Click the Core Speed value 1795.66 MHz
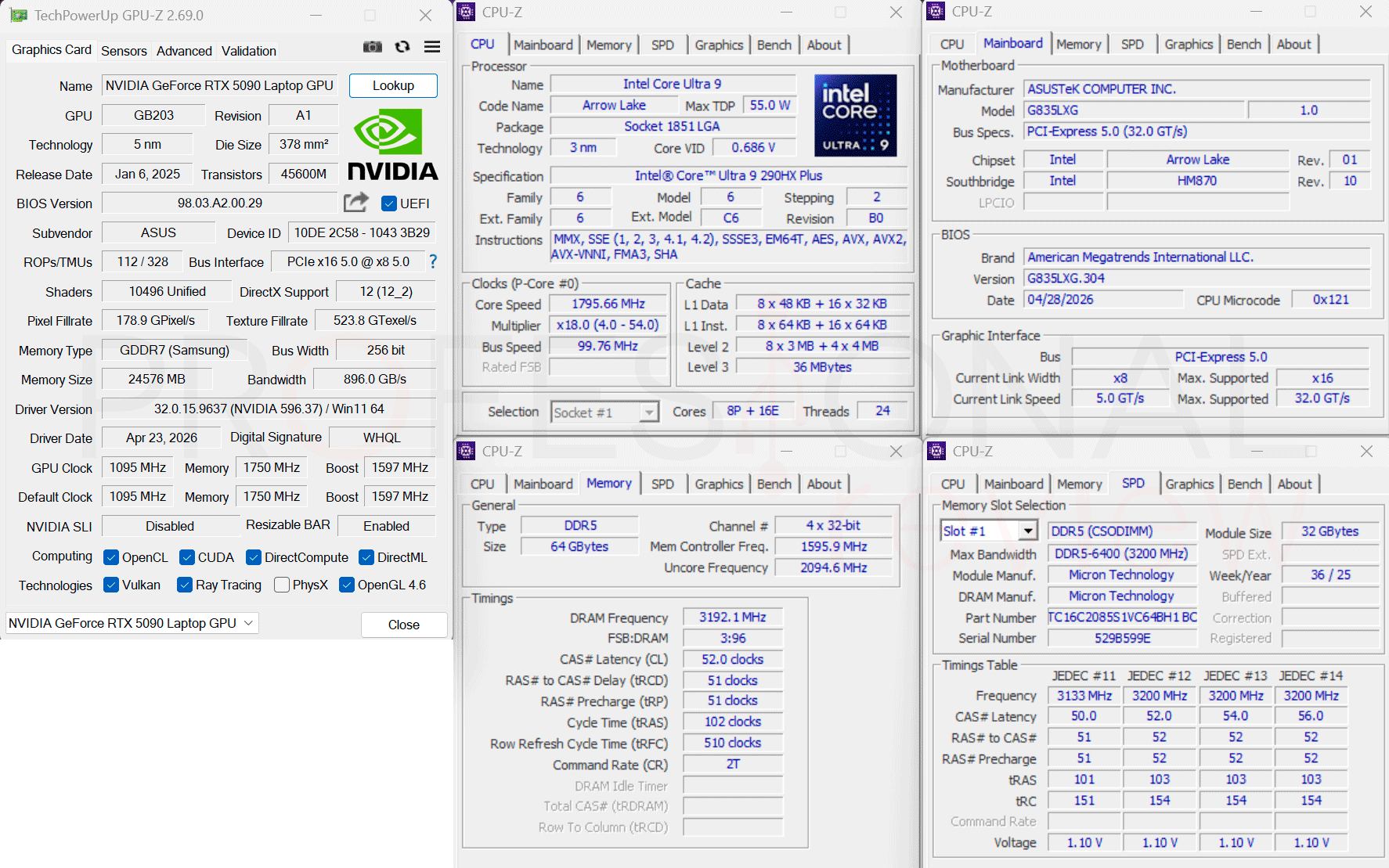1389x868 pixels. coord(608,304)
